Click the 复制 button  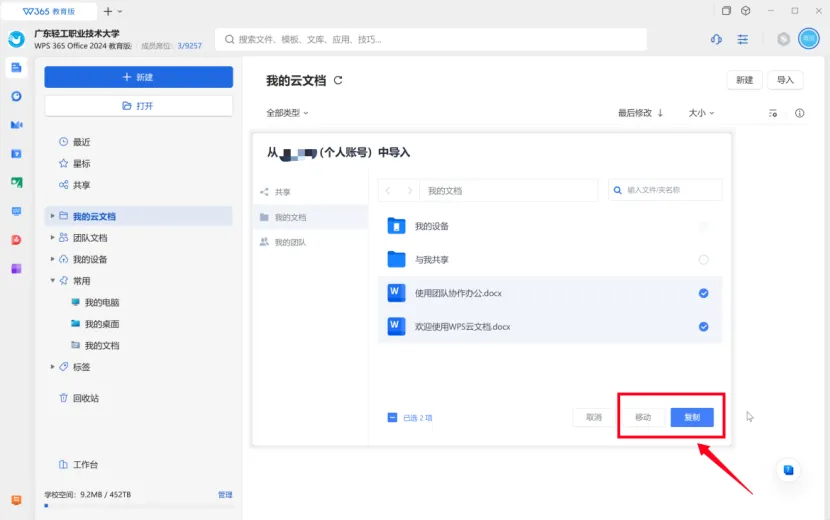point(692,417)
